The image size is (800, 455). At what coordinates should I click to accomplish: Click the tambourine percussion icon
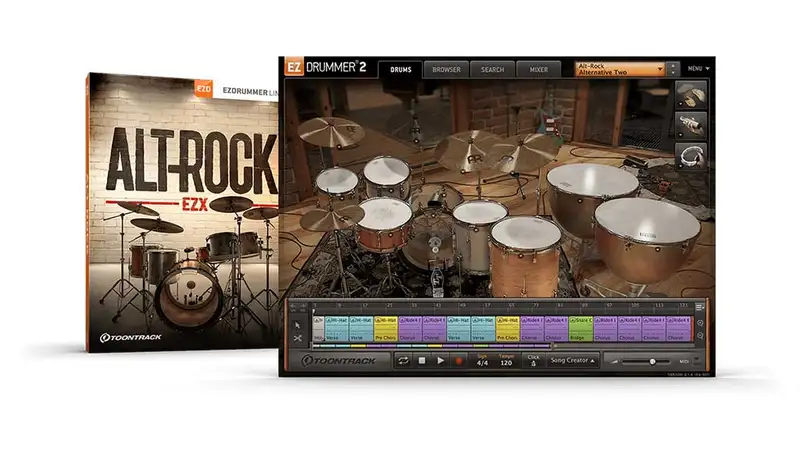[691, 157]
